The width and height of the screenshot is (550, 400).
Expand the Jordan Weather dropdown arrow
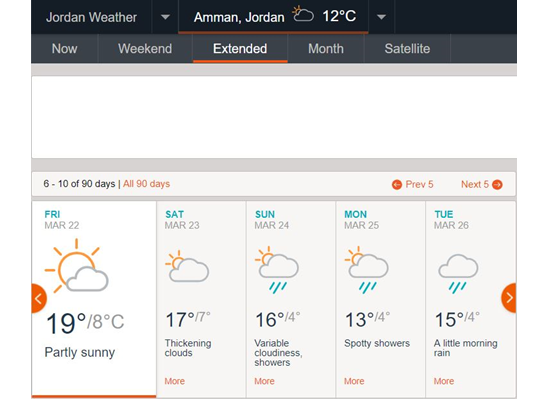pyautogui.click(x=165, y=17)
